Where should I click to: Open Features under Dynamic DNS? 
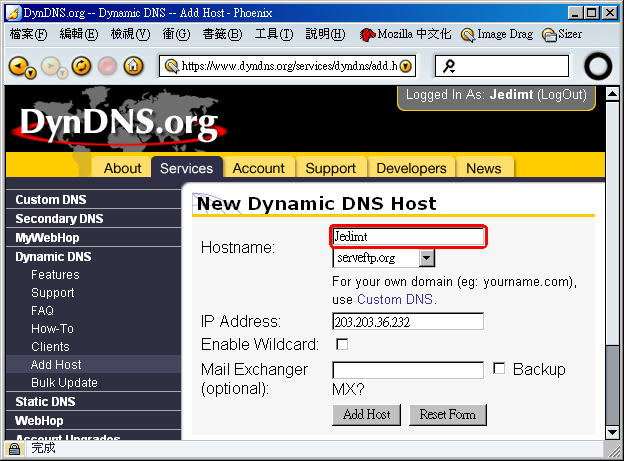click(x=55, y=275)
